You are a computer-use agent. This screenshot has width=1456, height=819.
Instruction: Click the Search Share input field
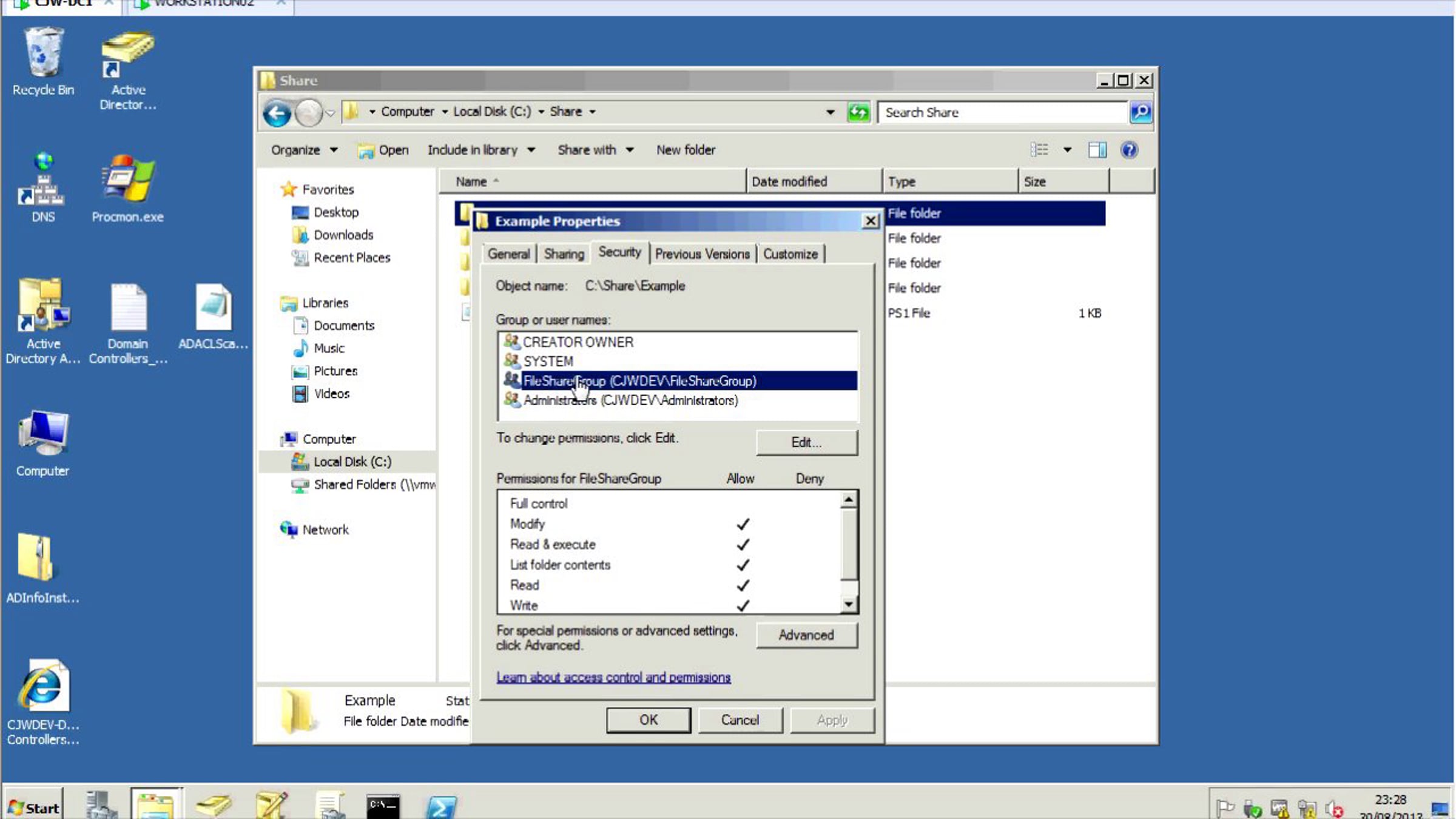[1002, 113]
